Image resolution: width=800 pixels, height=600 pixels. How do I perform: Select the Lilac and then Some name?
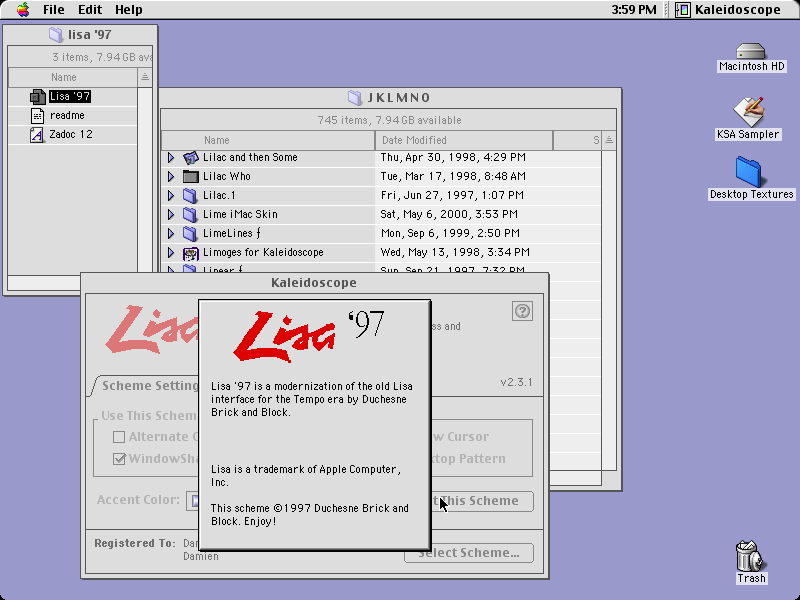[x=250, y=158]
